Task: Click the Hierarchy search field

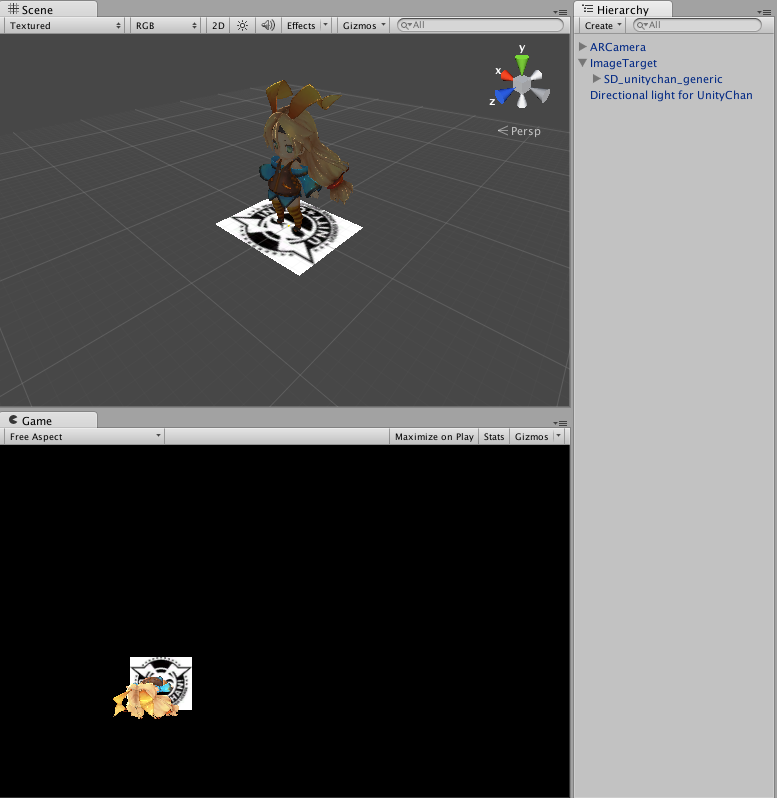Action: (697, 25)
